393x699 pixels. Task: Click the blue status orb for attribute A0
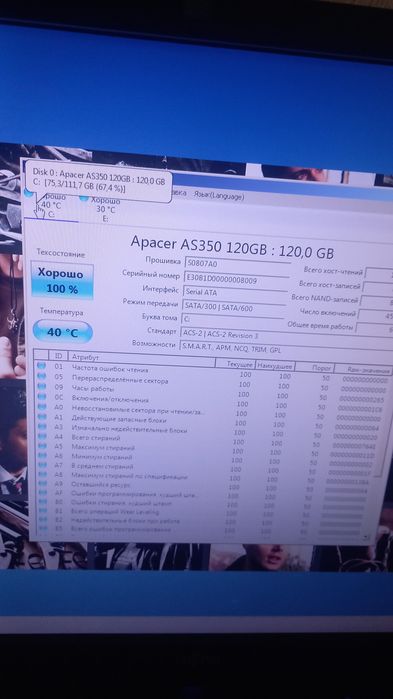[x=42, y=407]
